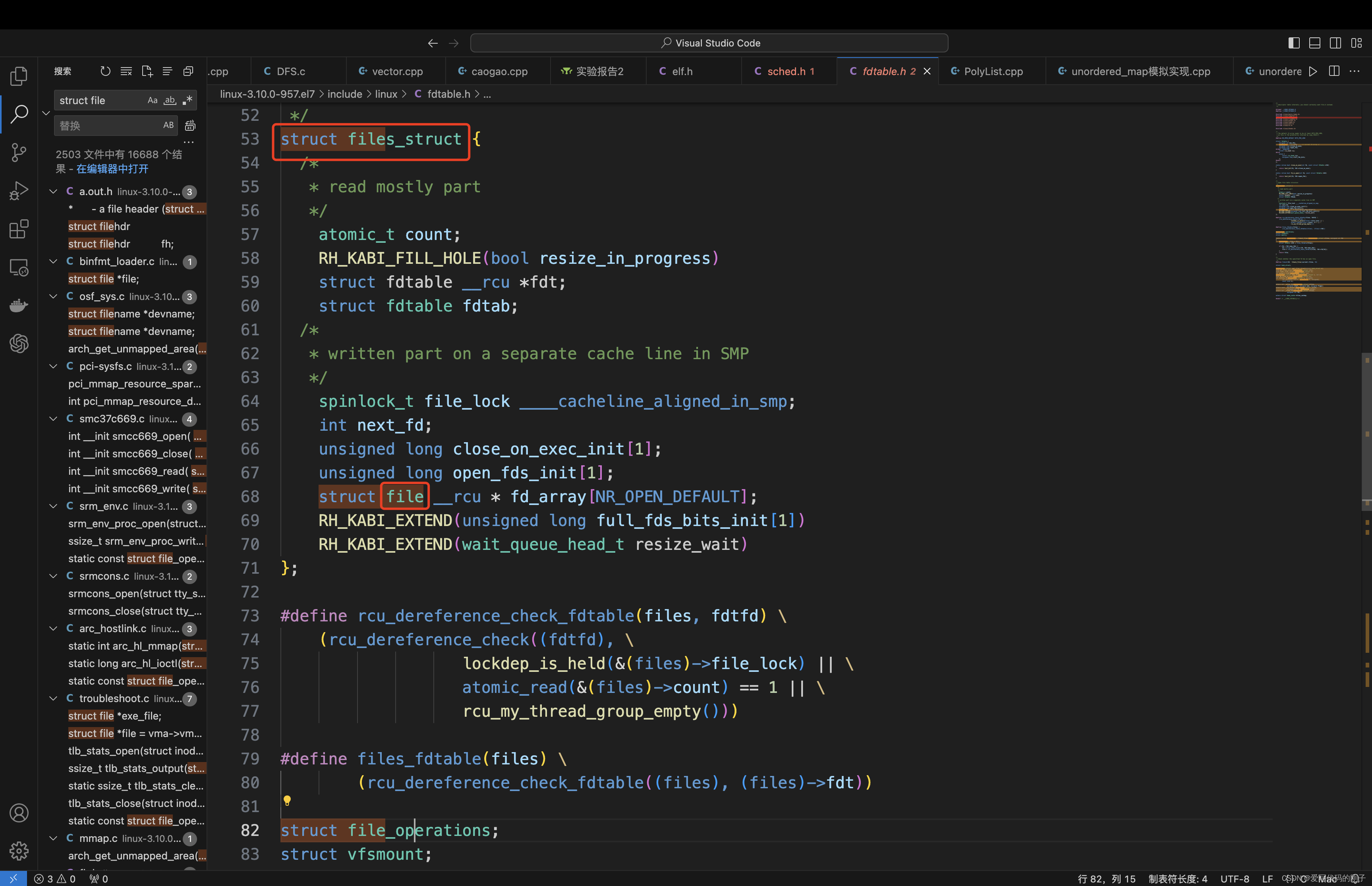Open the Search view in activity bar
The image size is (1372, 886).
coord(19,114)
